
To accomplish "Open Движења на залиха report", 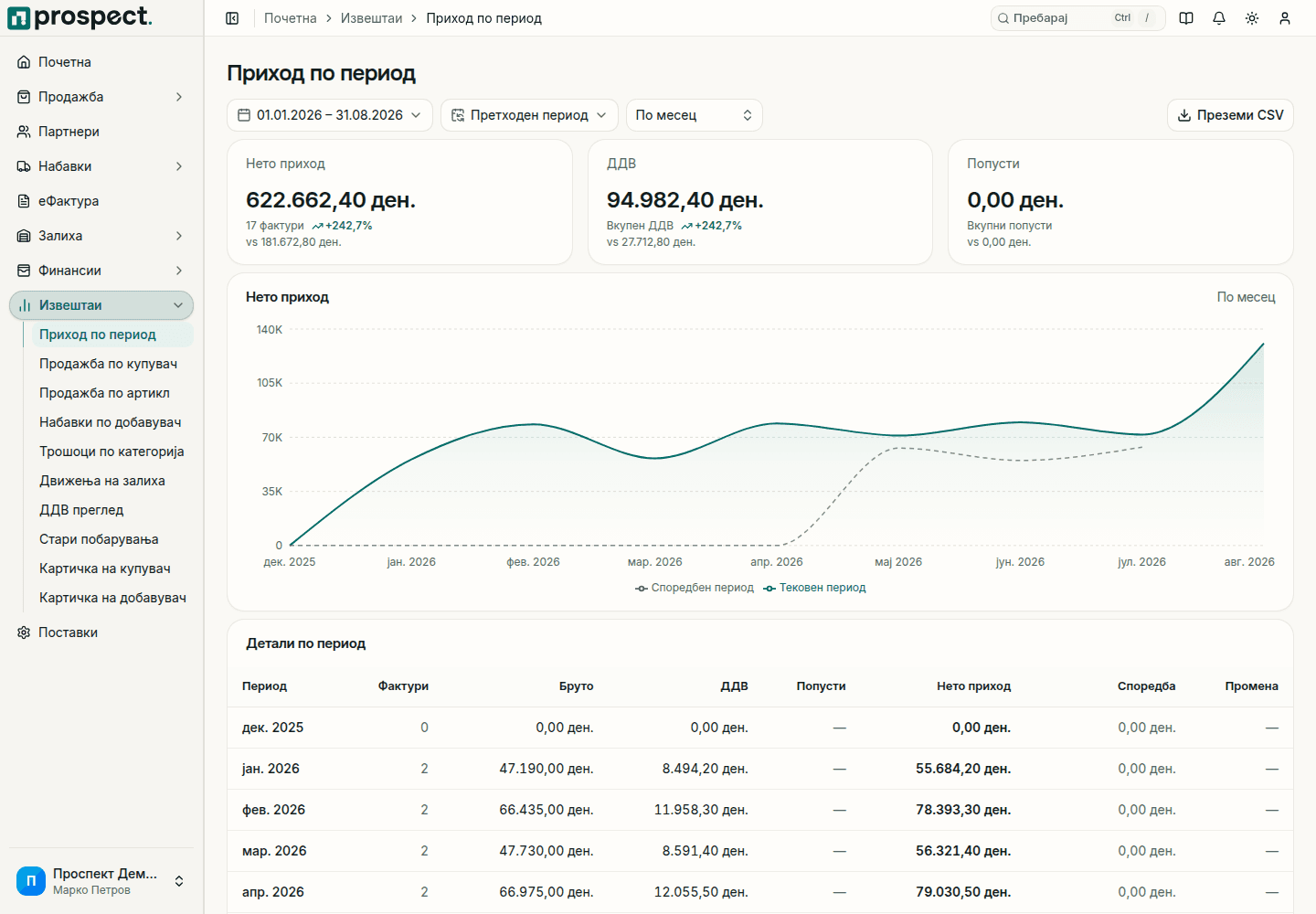I will click(112, 481).
